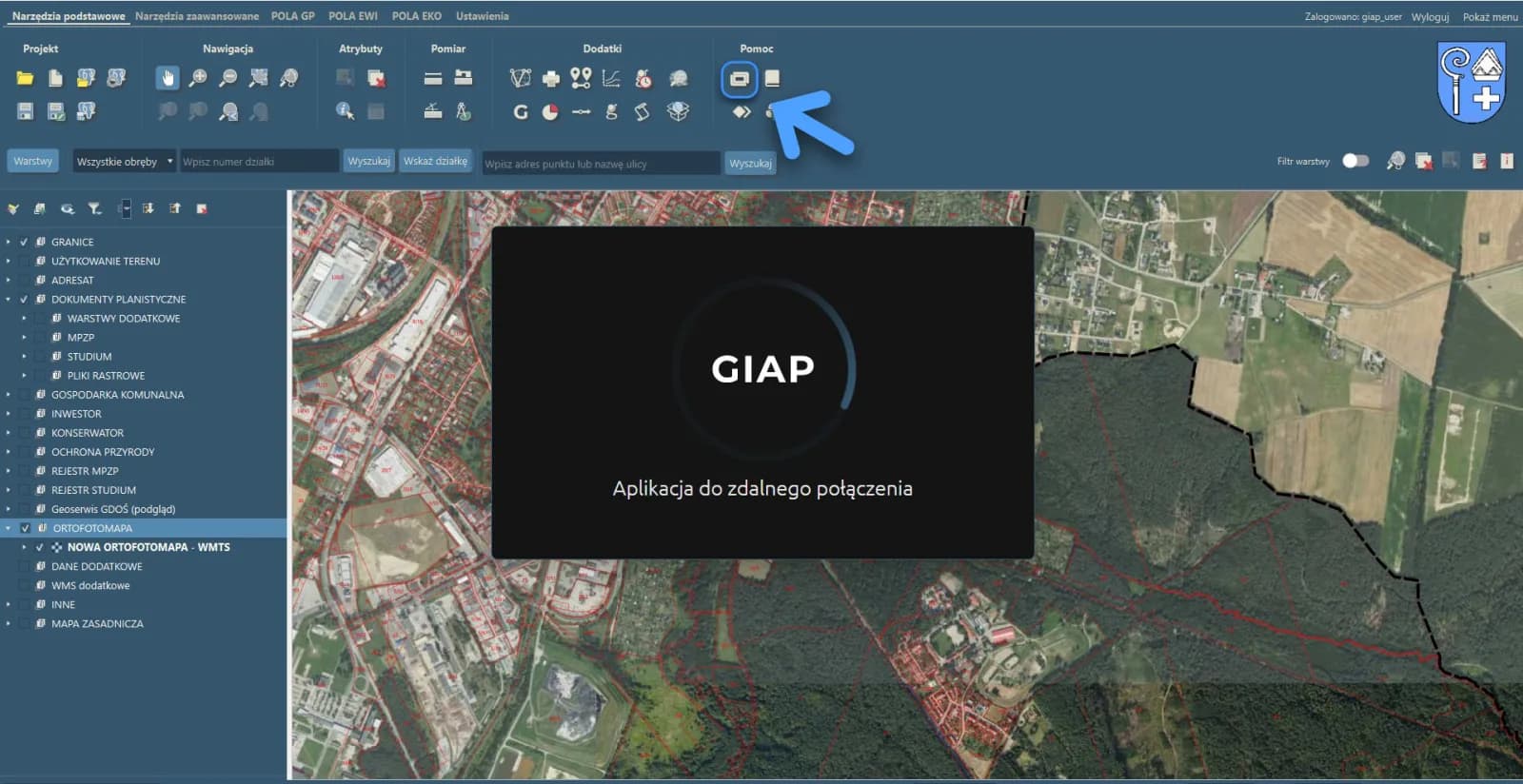Select the pan hand navigation tool
This screenshot has width=1523, height=784.
tap(167, 78)
